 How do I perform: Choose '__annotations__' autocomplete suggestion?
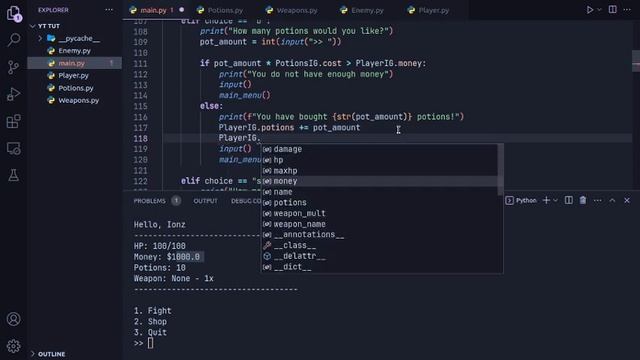[379, 235]
